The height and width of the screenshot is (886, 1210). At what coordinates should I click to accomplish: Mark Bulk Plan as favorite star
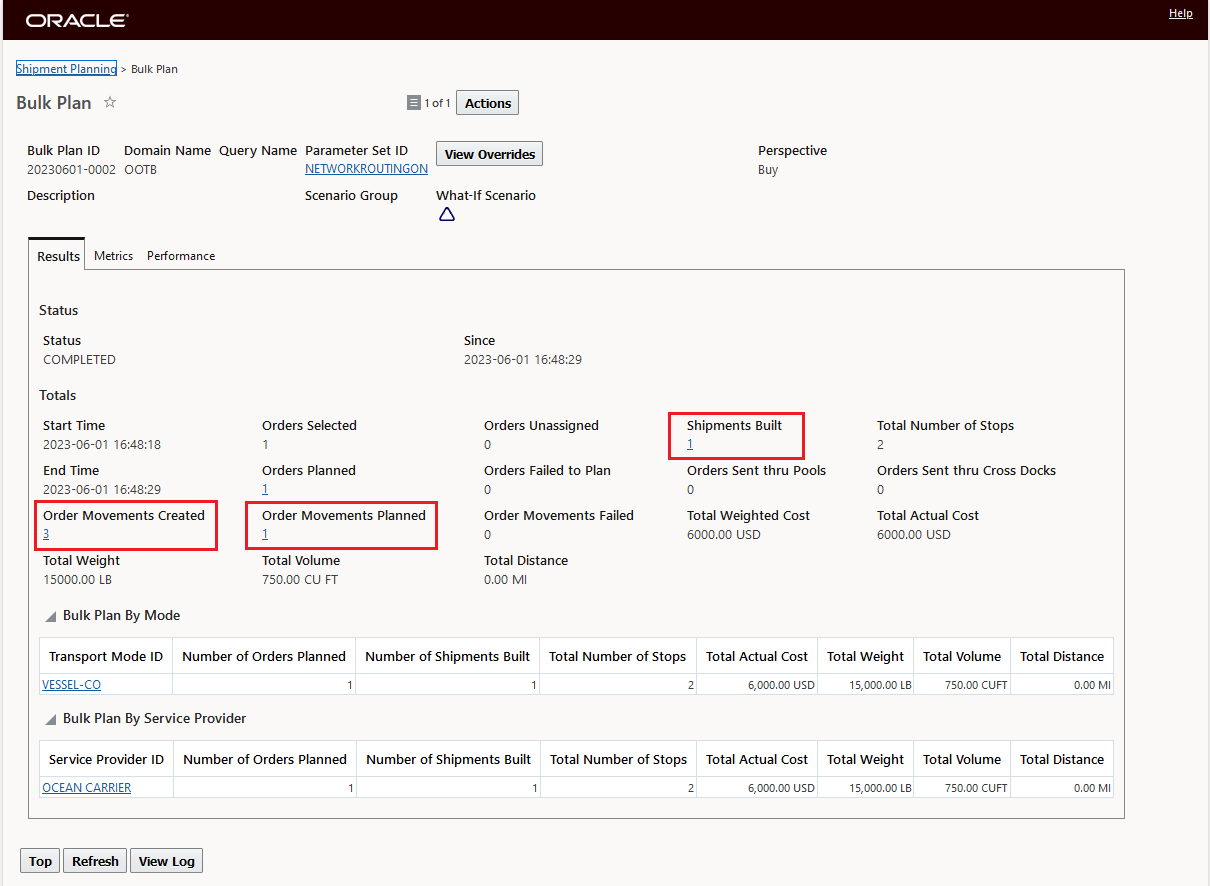click(110, 103)
